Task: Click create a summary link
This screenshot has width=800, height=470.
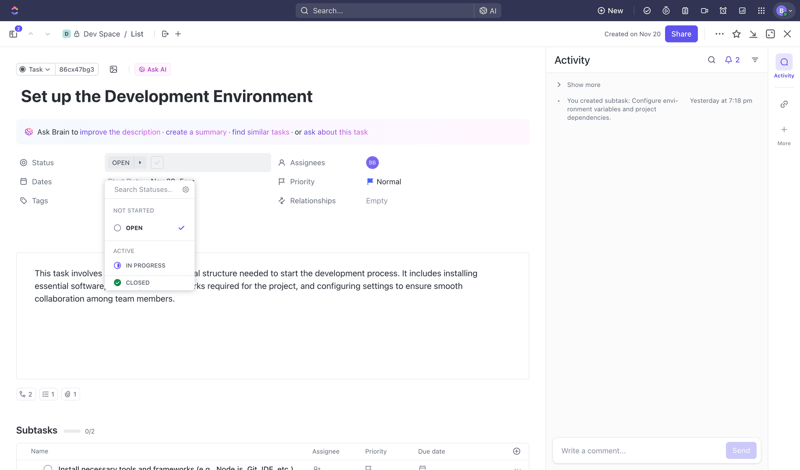Action: pos(196,132)
